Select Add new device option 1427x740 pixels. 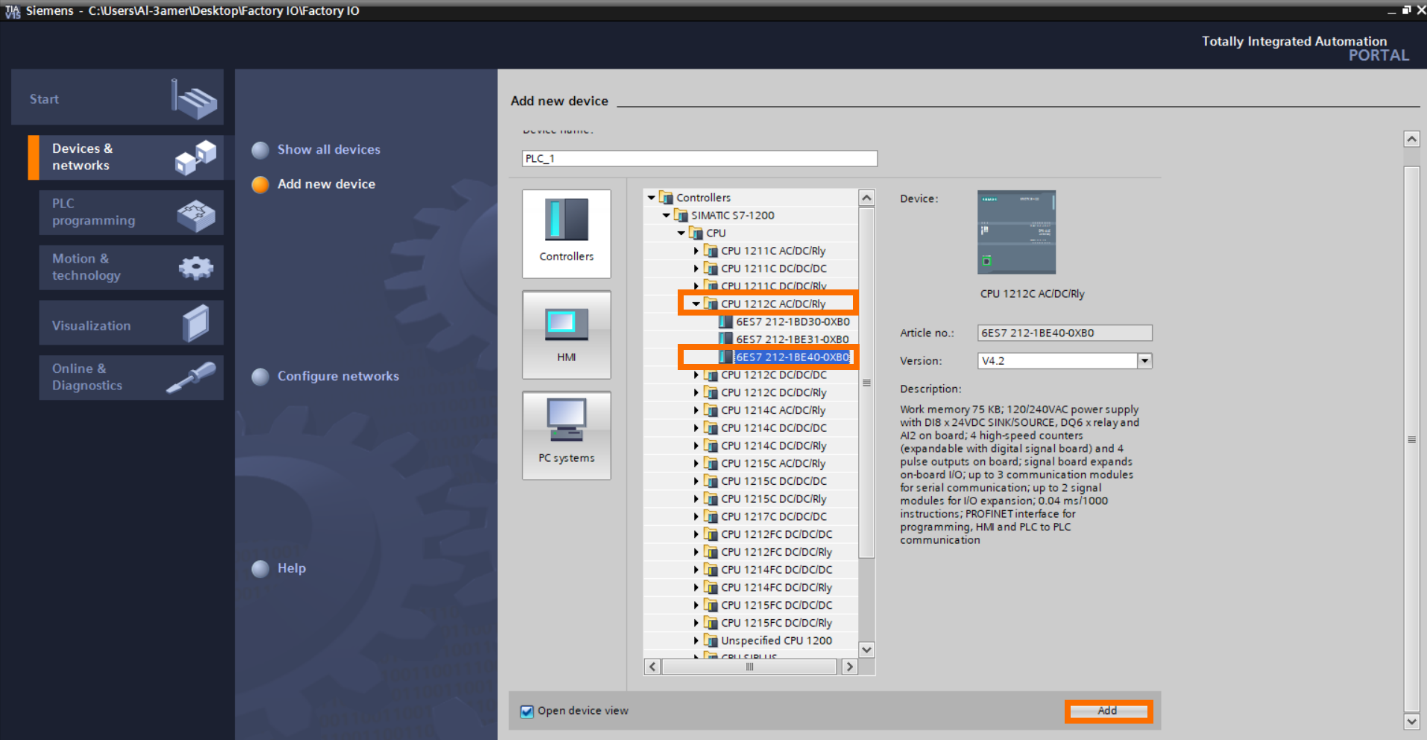326,184
